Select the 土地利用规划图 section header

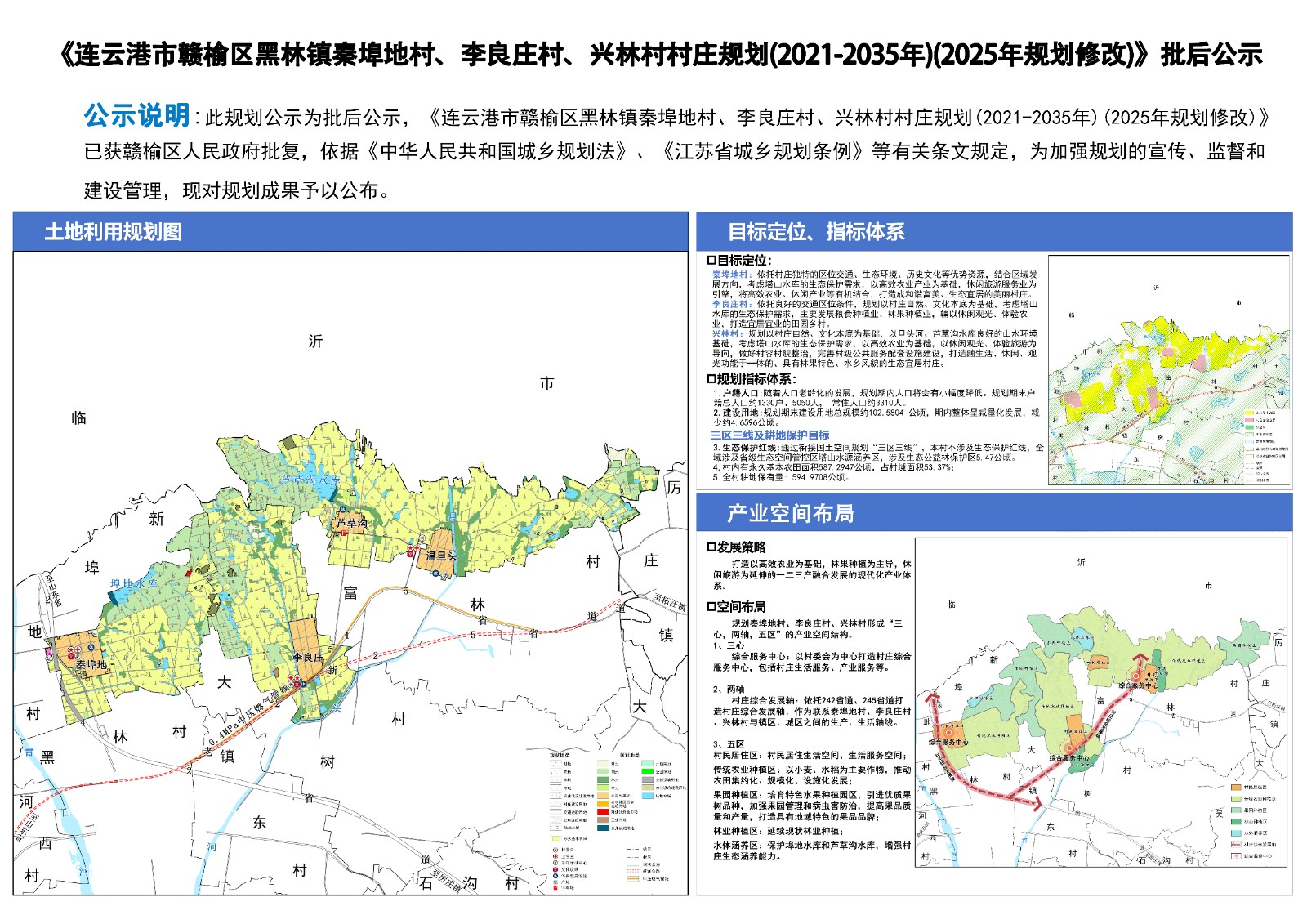coord(114,232)
